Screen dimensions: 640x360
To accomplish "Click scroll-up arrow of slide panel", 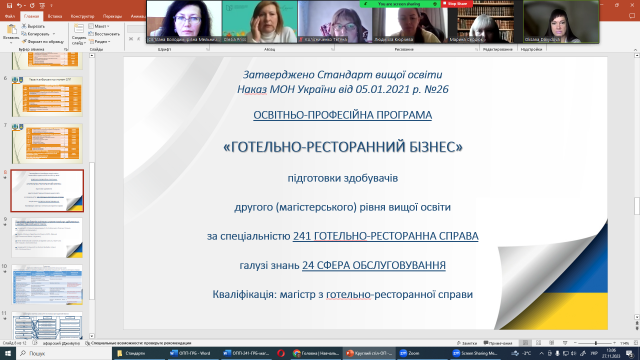I will (x=92, y=56).
